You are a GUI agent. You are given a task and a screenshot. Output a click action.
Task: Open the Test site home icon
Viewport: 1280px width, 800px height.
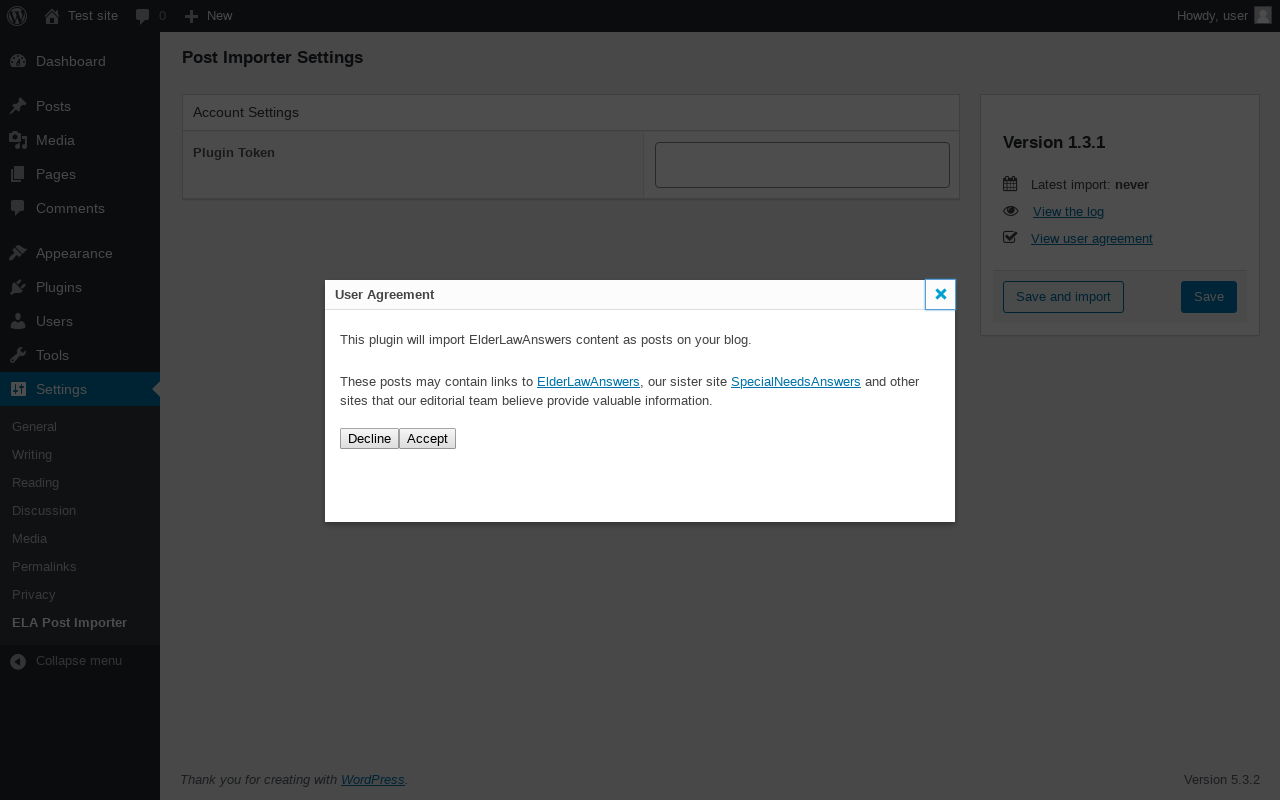pos(52,16)
